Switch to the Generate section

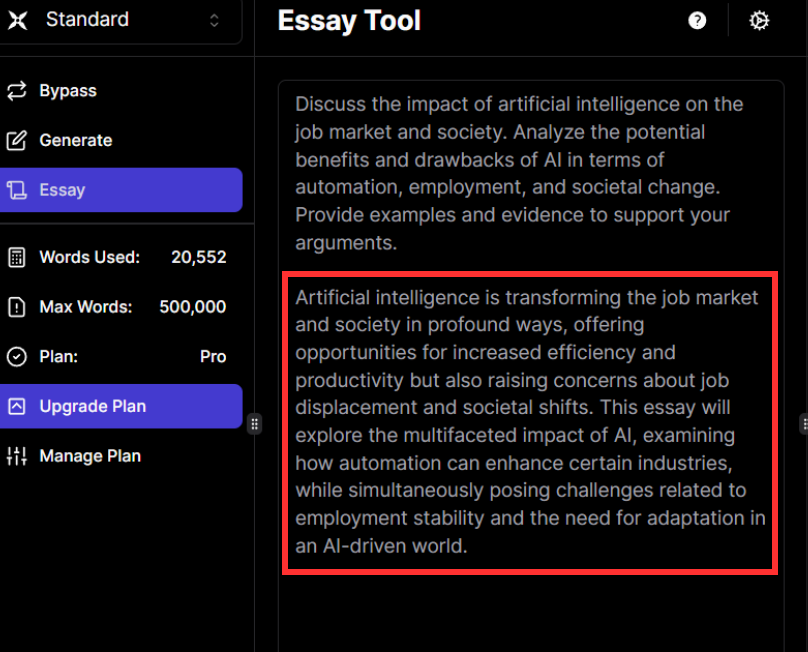[x=76, y=141]
